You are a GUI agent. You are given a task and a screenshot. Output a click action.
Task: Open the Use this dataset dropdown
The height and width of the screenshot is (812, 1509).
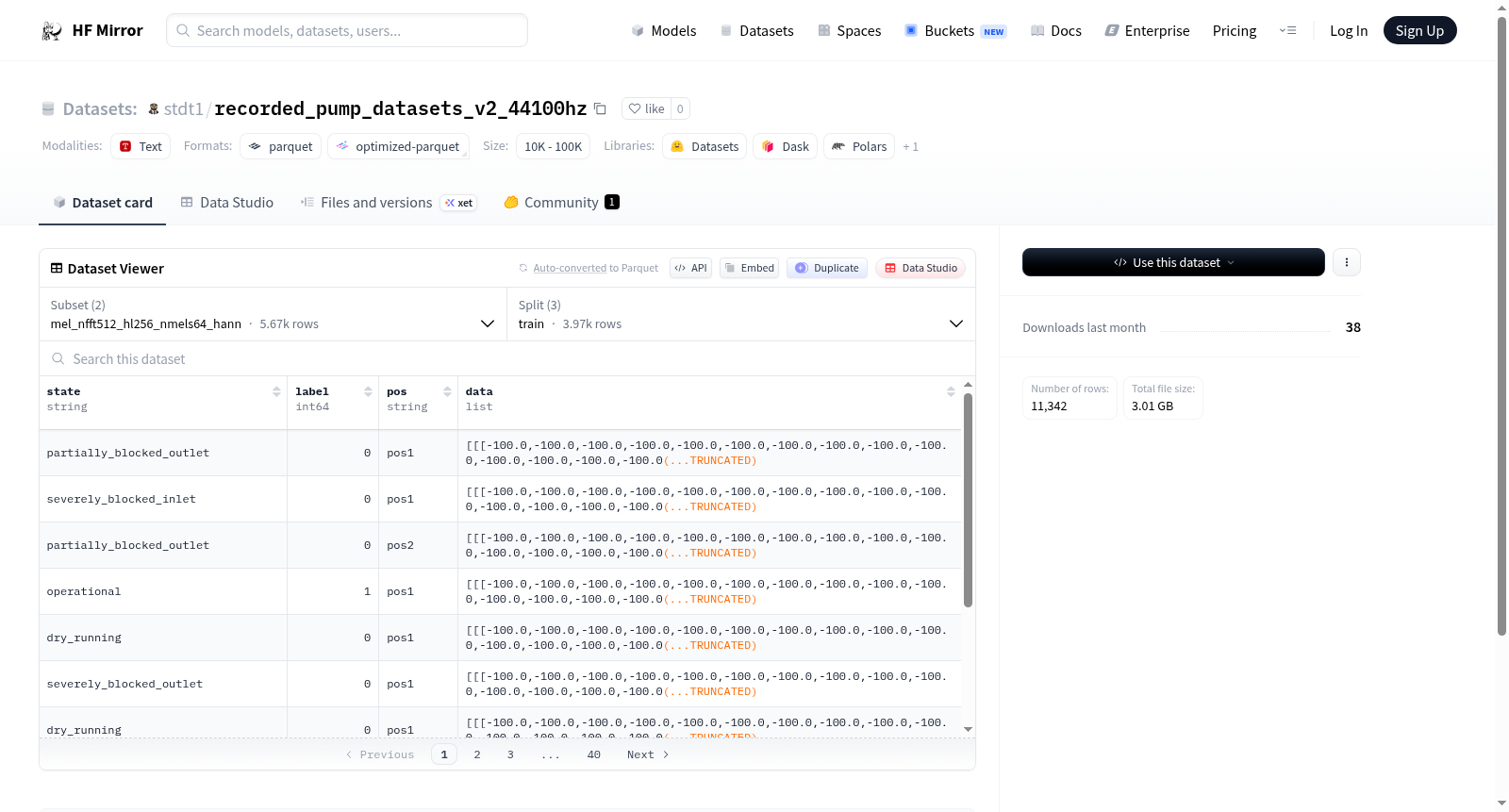(x=1173, y=262)
